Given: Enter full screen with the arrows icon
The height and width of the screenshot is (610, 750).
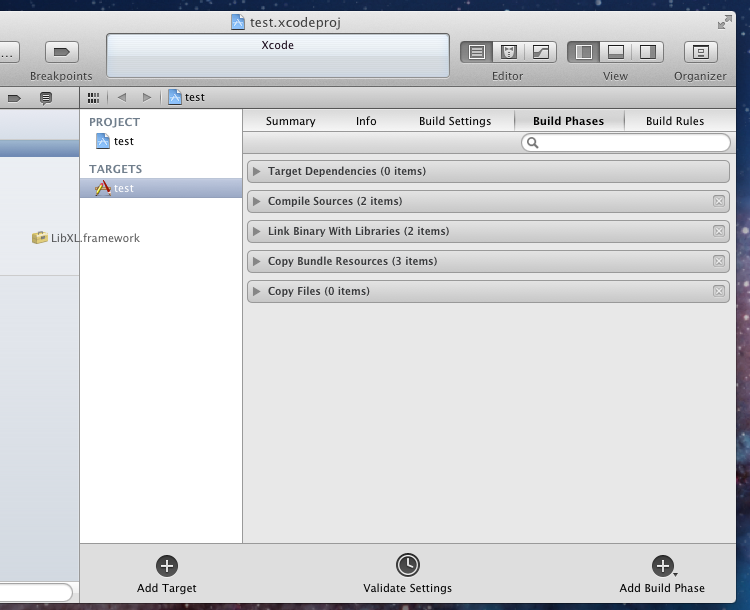Looking at the screenshot, I should click(x=725, y=22).
